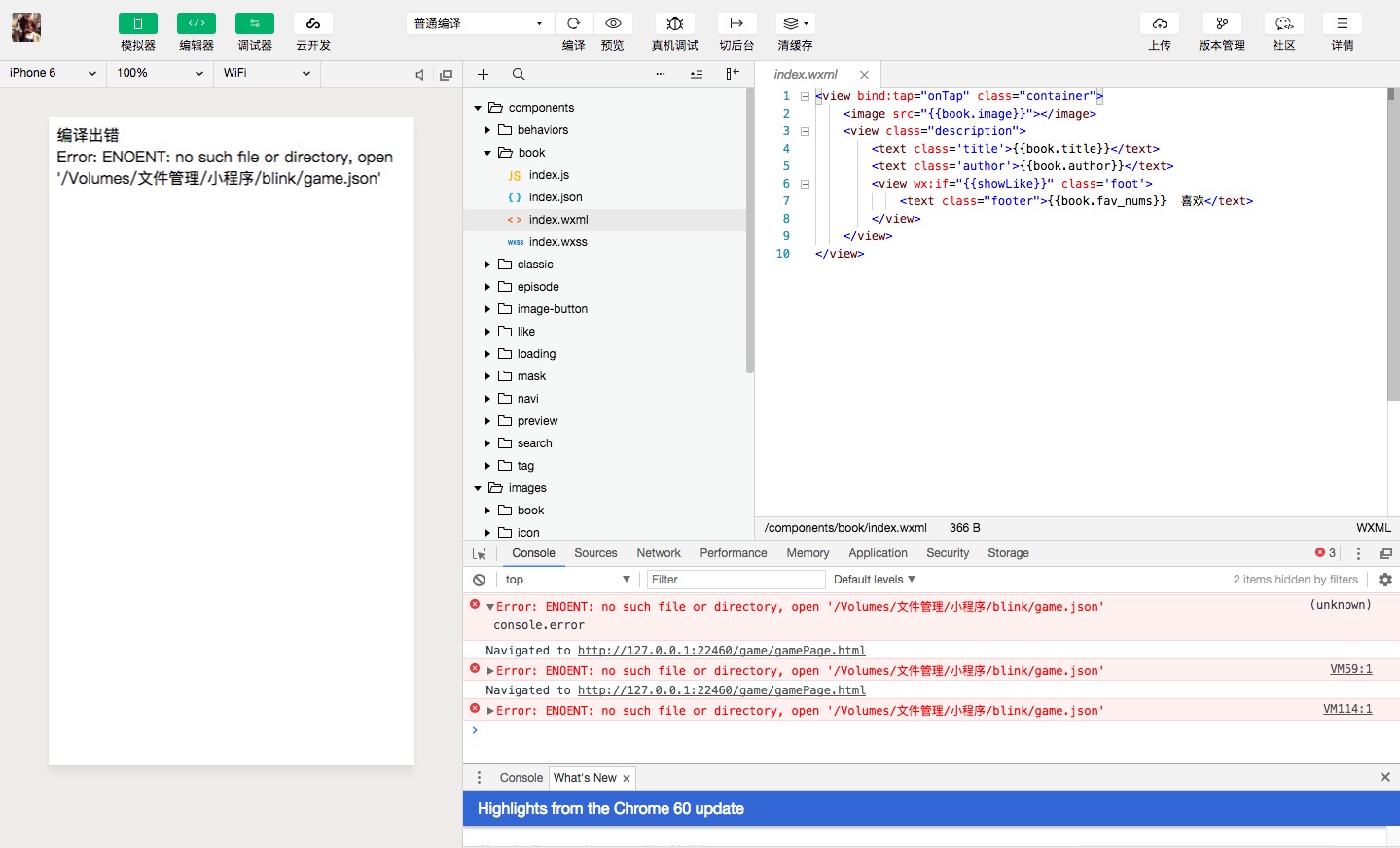Toggle the Debugger panel button

click(x=254, y=23)
